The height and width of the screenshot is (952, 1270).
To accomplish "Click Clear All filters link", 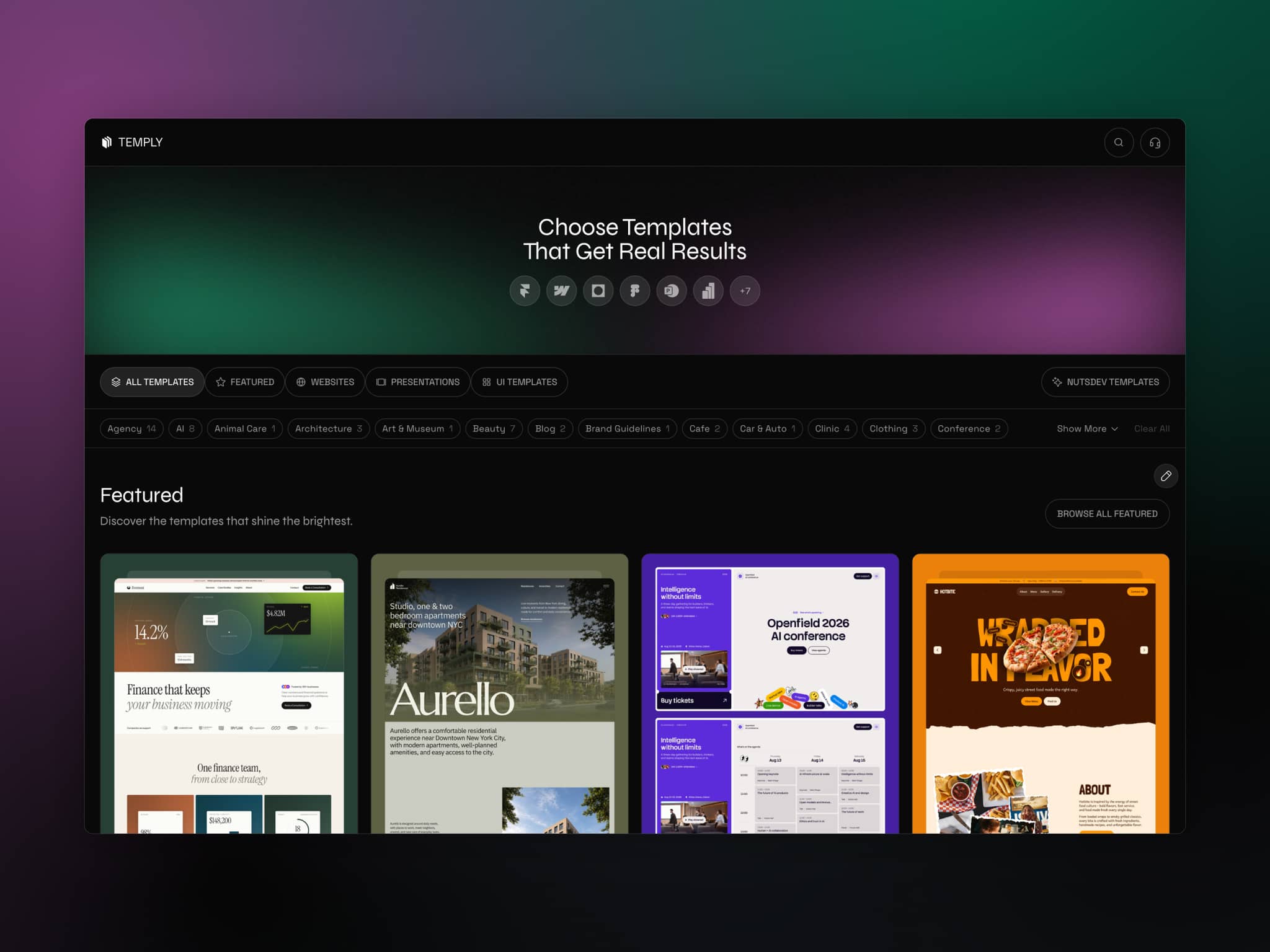I will [1152, 429].
